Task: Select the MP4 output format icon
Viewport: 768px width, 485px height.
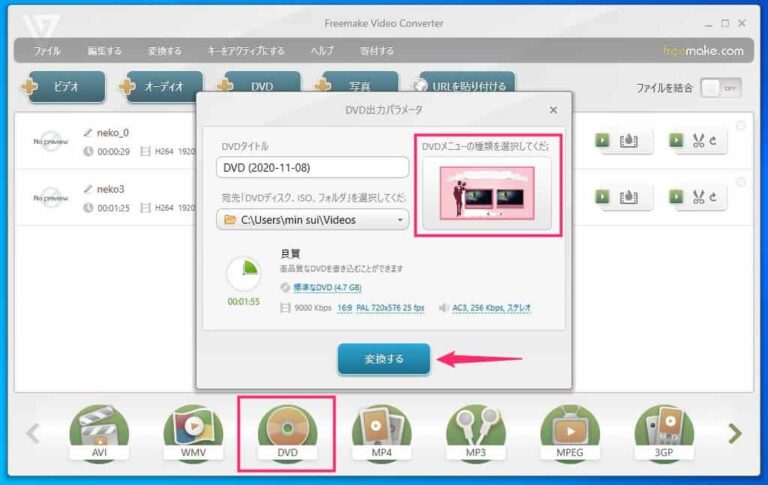Action: coord(382,432)
